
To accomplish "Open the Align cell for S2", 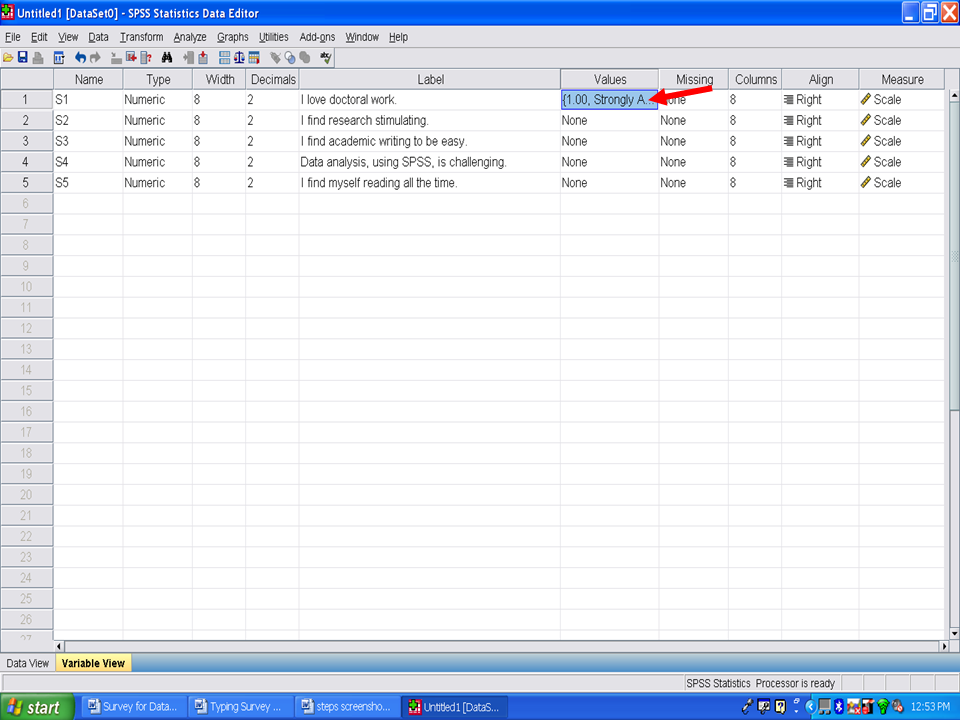I will [819, 120].
